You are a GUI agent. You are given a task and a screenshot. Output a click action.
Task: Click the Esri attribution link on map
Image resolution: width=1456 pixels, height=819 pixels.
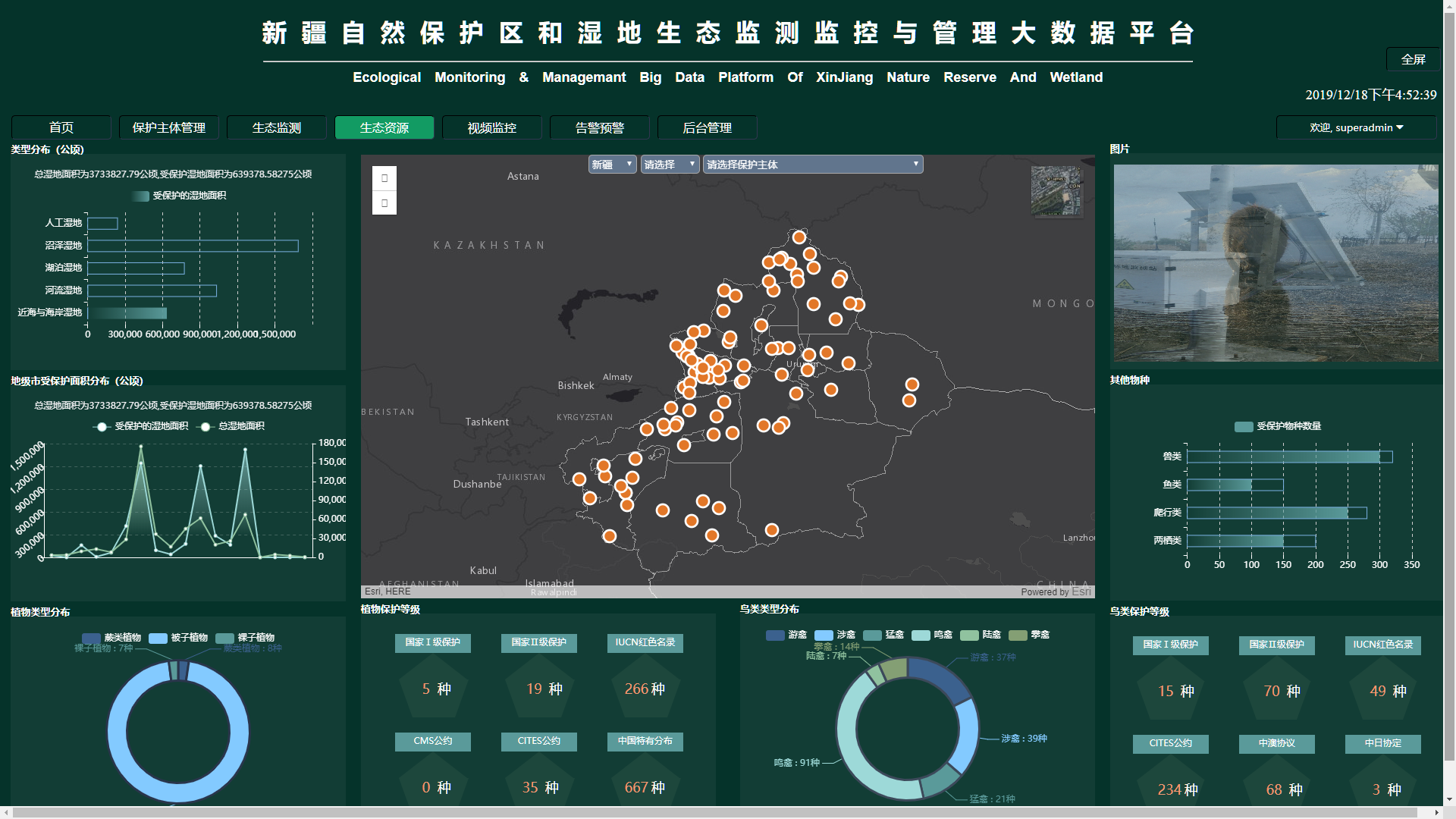tap(1081, 591)
